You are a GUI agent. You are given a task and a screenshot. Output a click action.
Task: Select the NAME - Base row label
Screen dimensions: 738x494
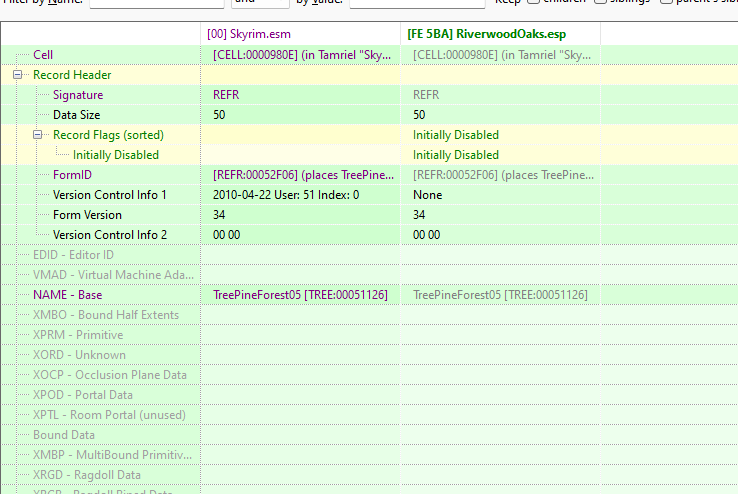click(67, 295)
